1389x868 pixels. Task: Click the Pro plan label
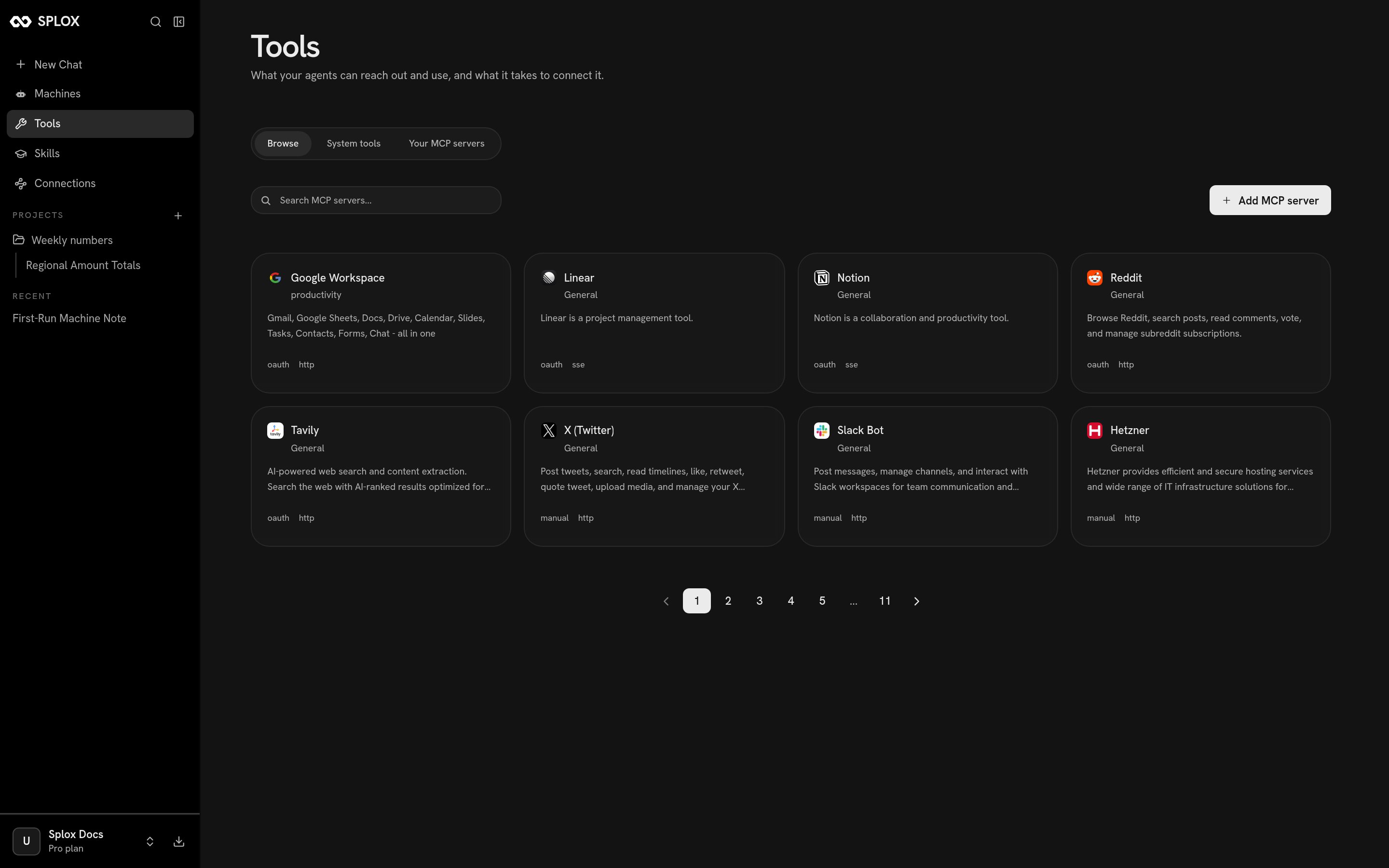(66, 849)
